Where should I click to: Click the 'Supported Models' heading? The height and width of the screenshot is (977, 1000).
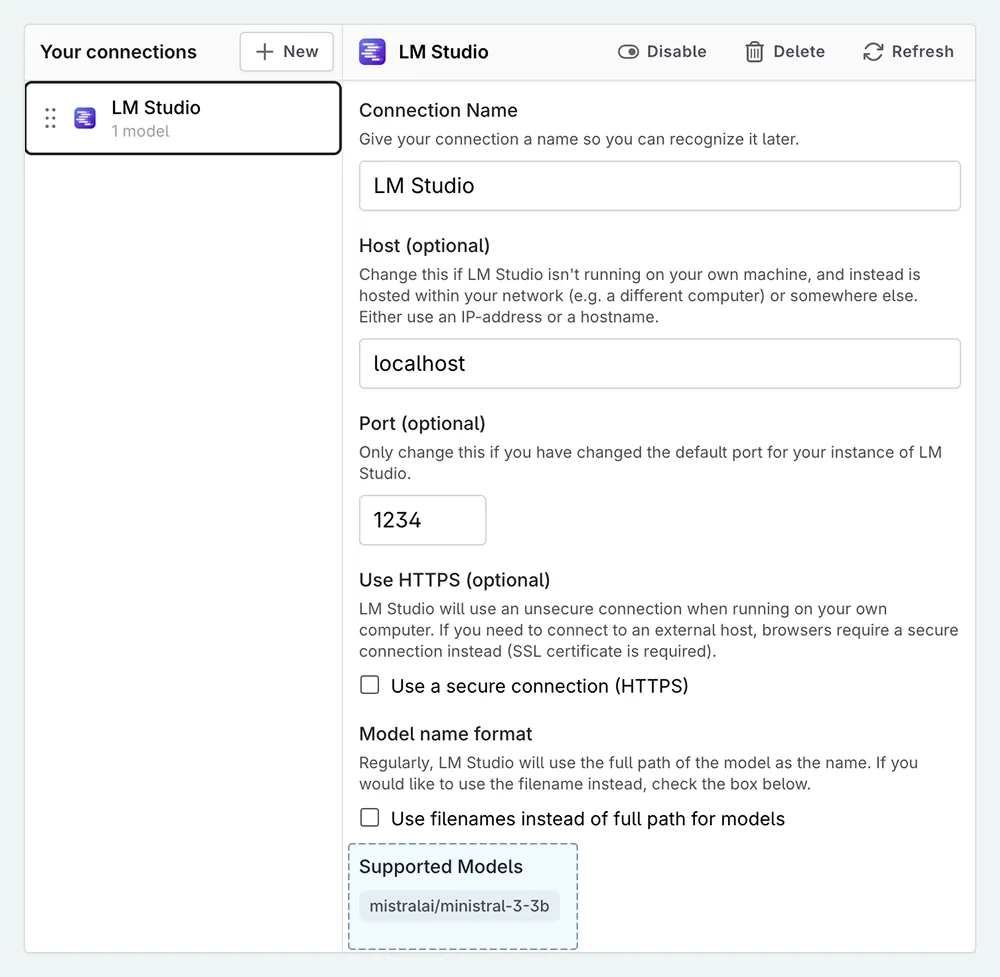[441, 867]
